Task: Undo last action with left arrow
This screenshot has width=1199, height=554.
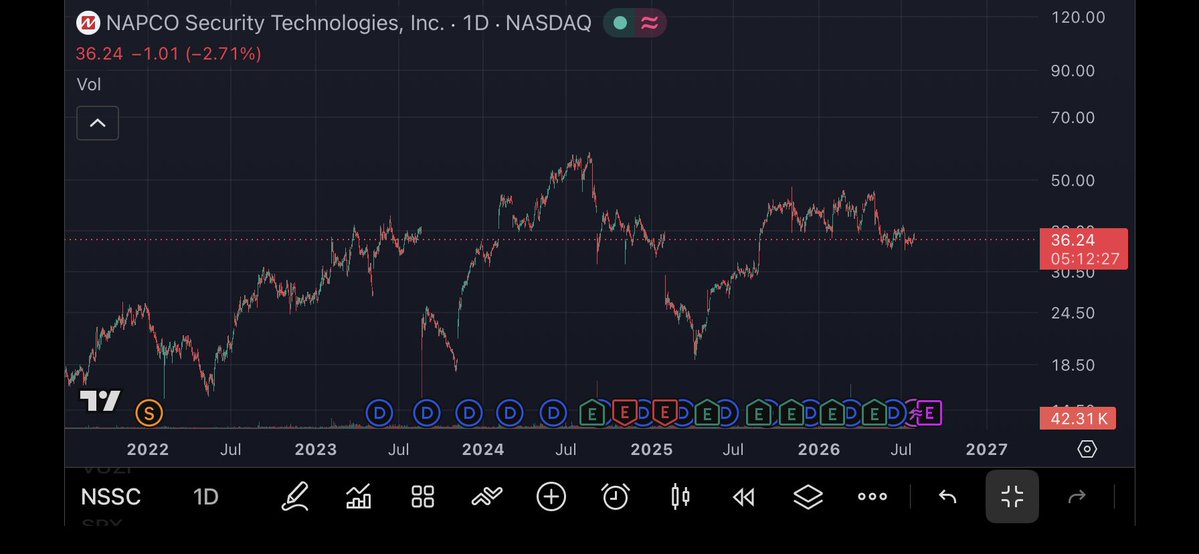Action: 947,497
